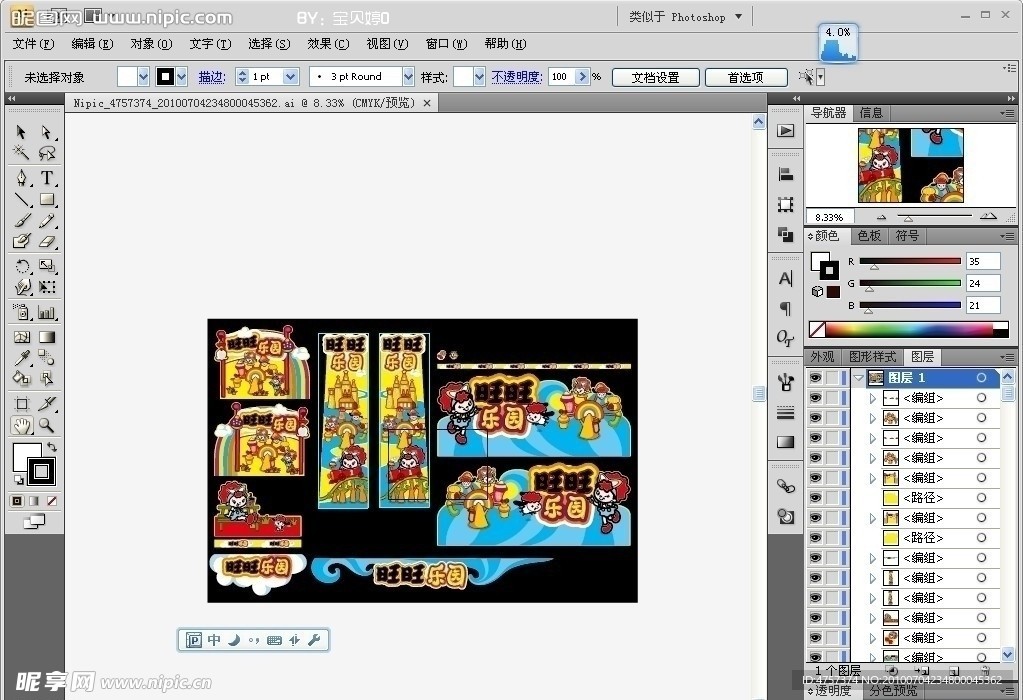Change screen mode at toolbox bottom
The image size is (1023, 700).
point(34,521)
